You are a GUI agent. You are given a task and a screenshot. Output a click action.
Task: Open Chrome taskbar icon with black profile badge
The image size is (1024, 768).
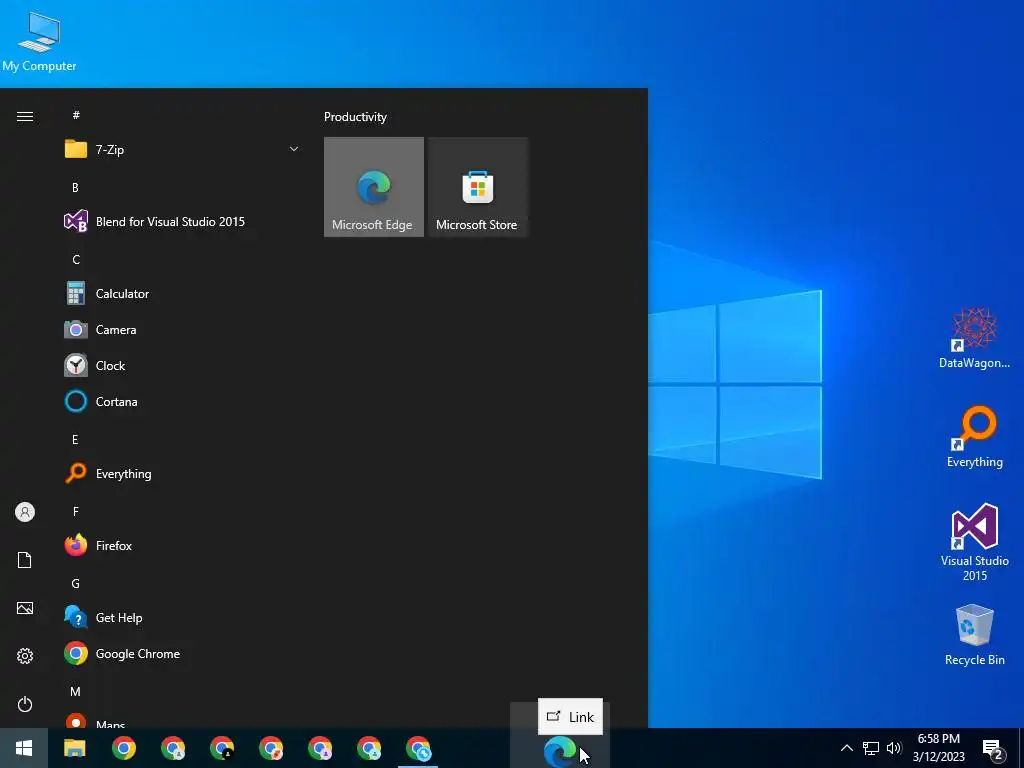coord(222,748)
